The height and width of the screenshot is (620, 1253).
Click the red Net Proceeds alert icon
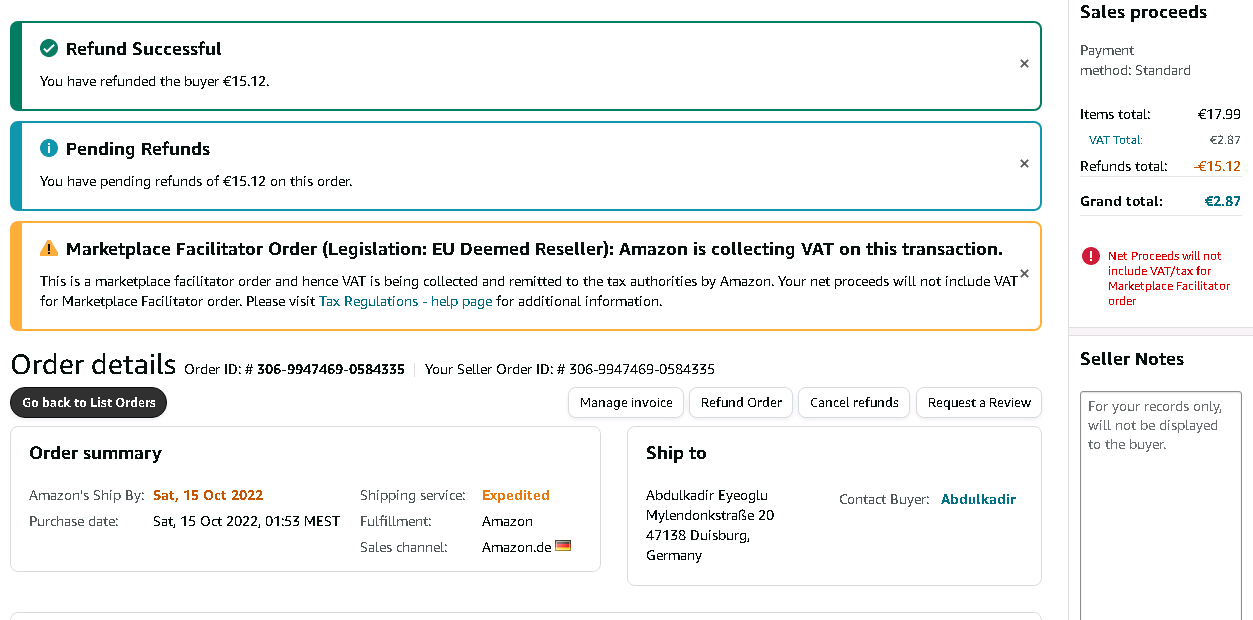click(1091, 257)
